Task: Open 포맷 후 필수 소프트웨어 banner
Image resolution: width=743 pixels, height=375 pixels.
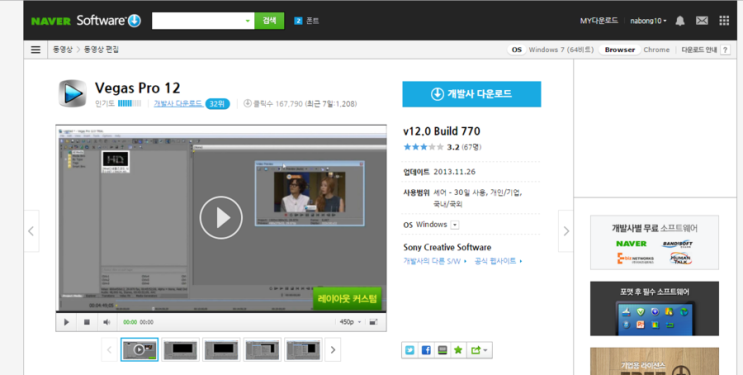Action: (x=654, y=309)
